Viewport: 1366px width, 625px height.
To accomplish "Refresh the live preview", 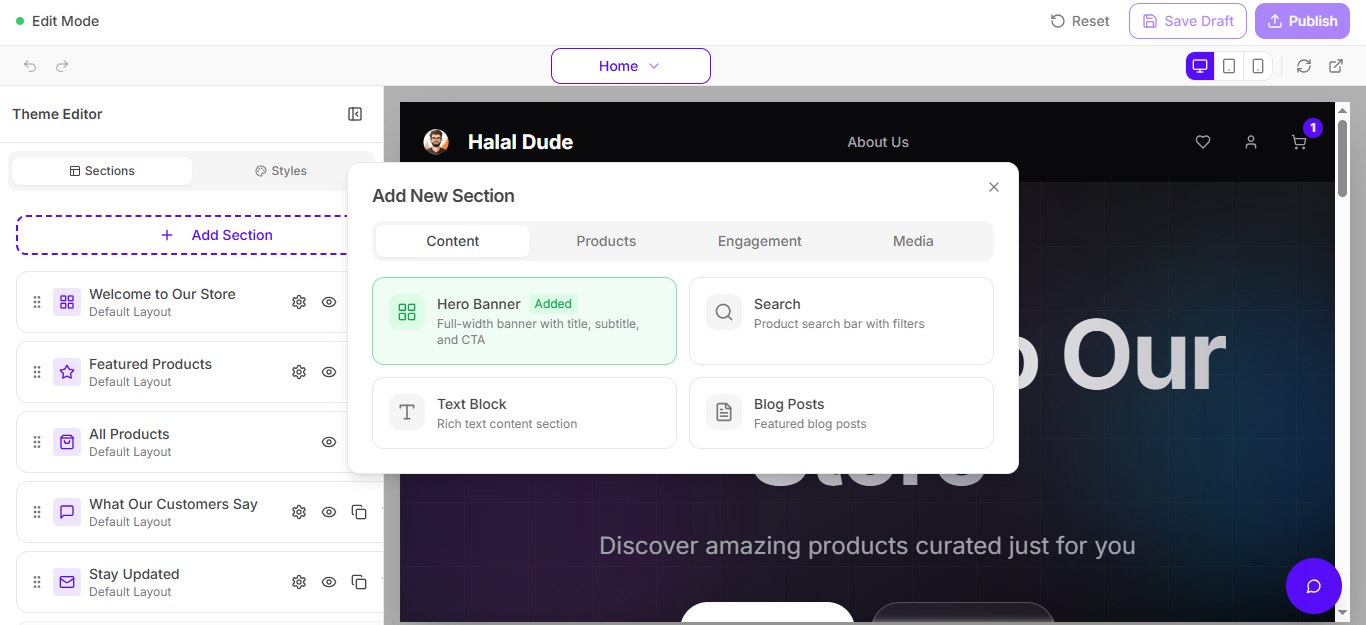I will pos(1305,65).
